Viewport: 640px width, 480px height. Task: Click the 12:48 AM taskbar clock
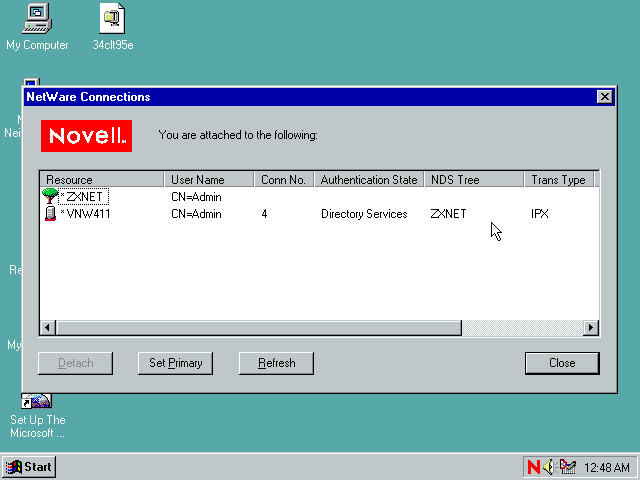coord(607,467)
